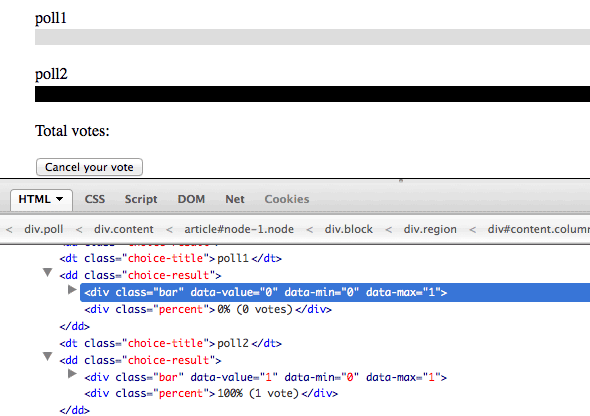Select the dt choice-title poll2 row
This screenshot has width=590, height=416.
pos(170,343)
